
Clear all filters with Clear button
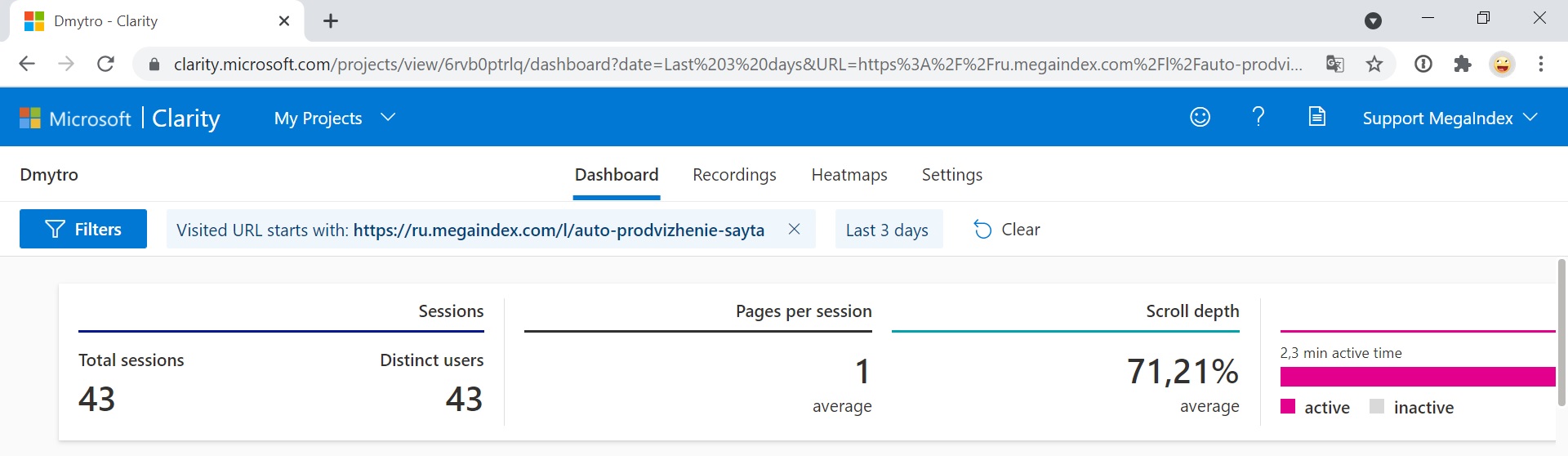pos(1007,230)
